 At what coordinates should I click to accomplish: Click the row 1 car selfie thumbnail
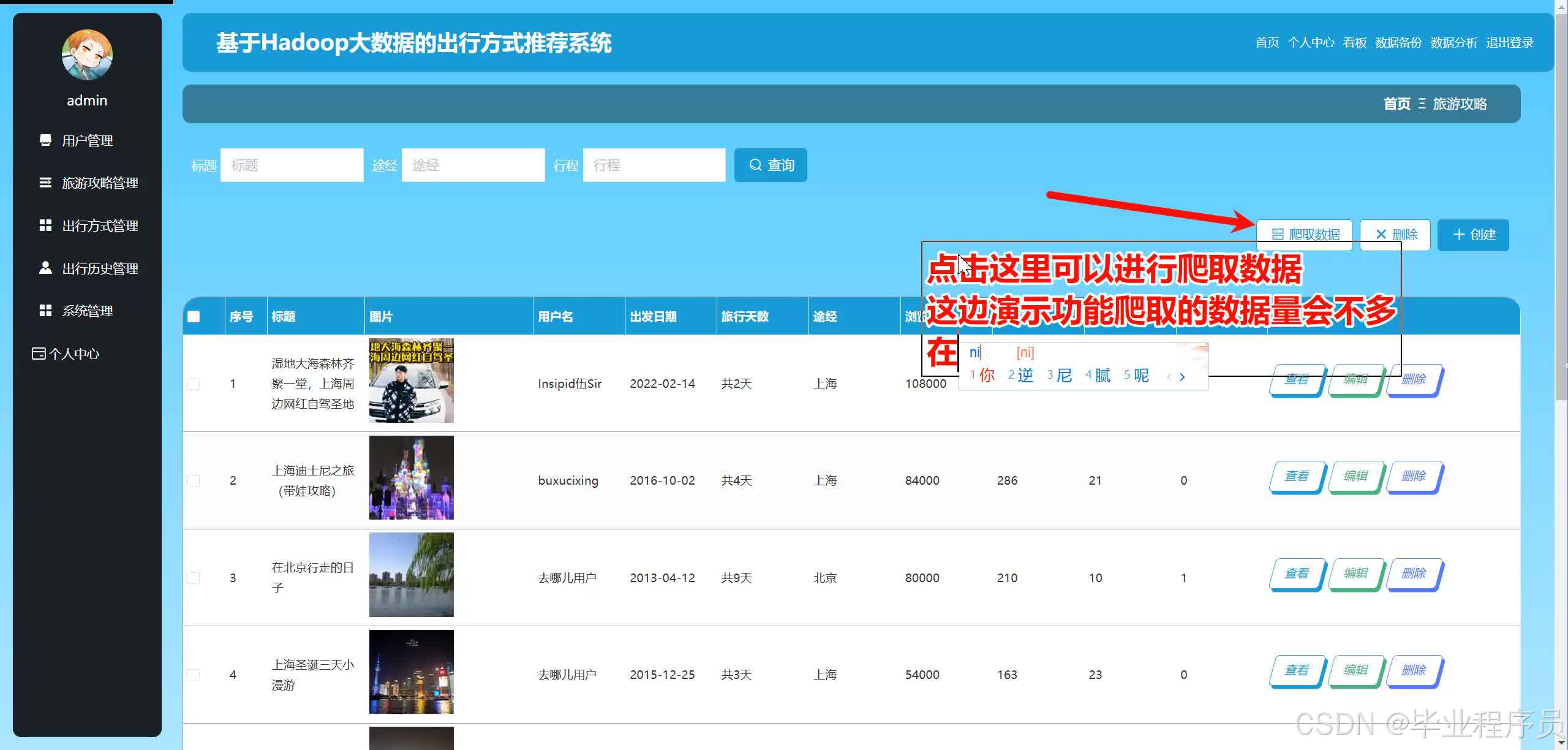[412, 381]
